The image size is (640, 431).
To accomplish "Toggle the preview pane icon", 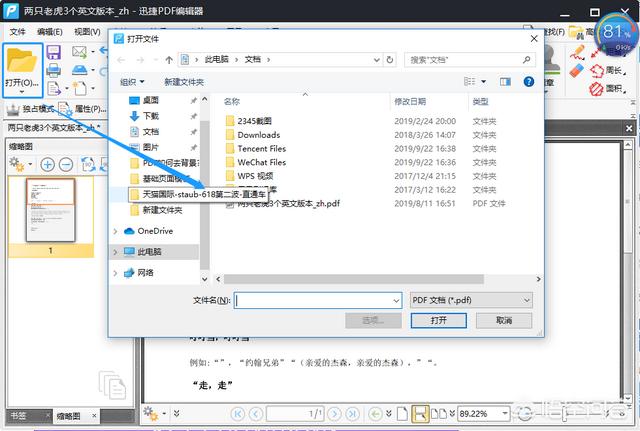I will 505,82.
